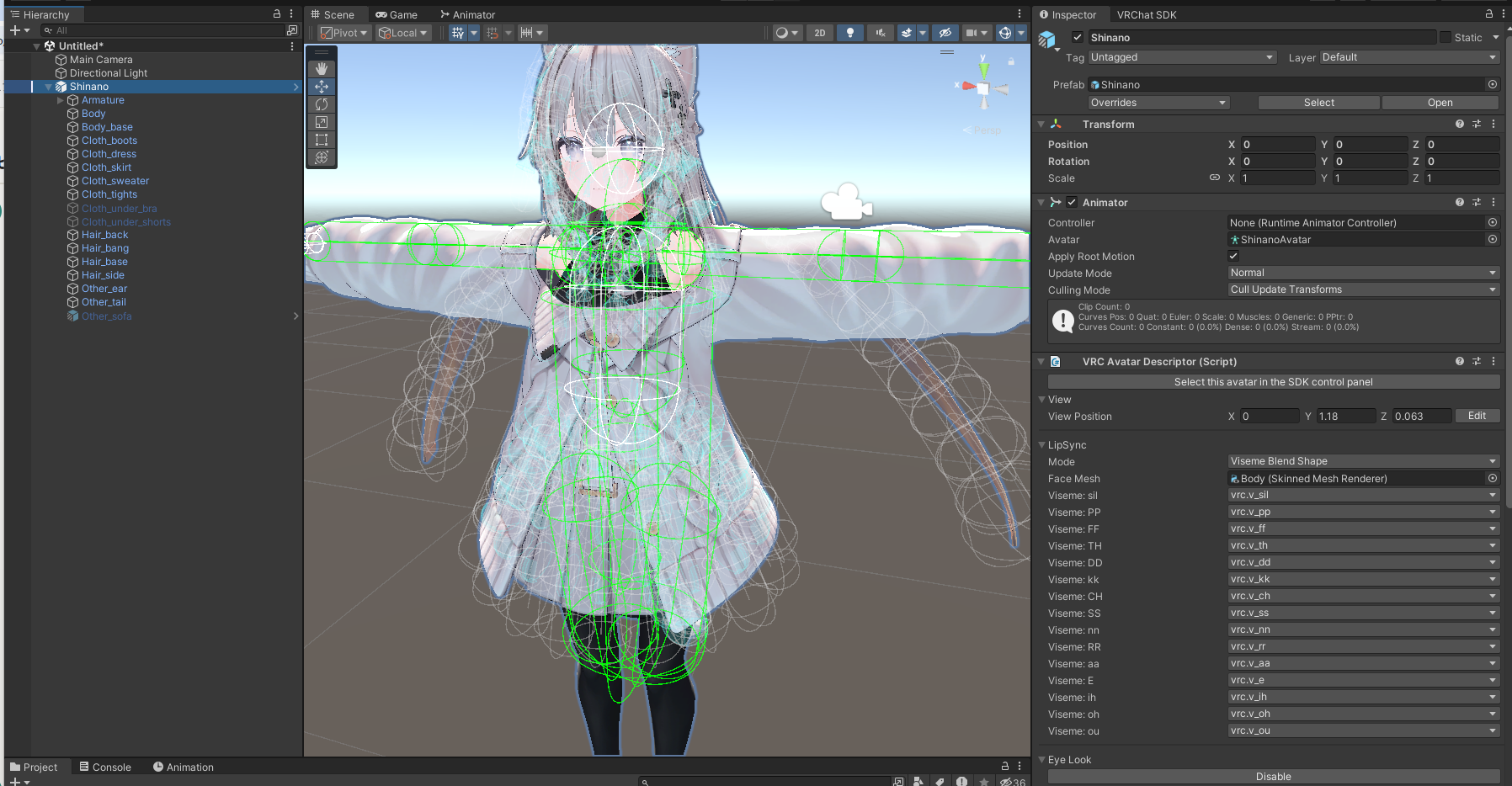Toggle scene lighting bulb icon
1512x786 pixels.
(x=850, y=33)
